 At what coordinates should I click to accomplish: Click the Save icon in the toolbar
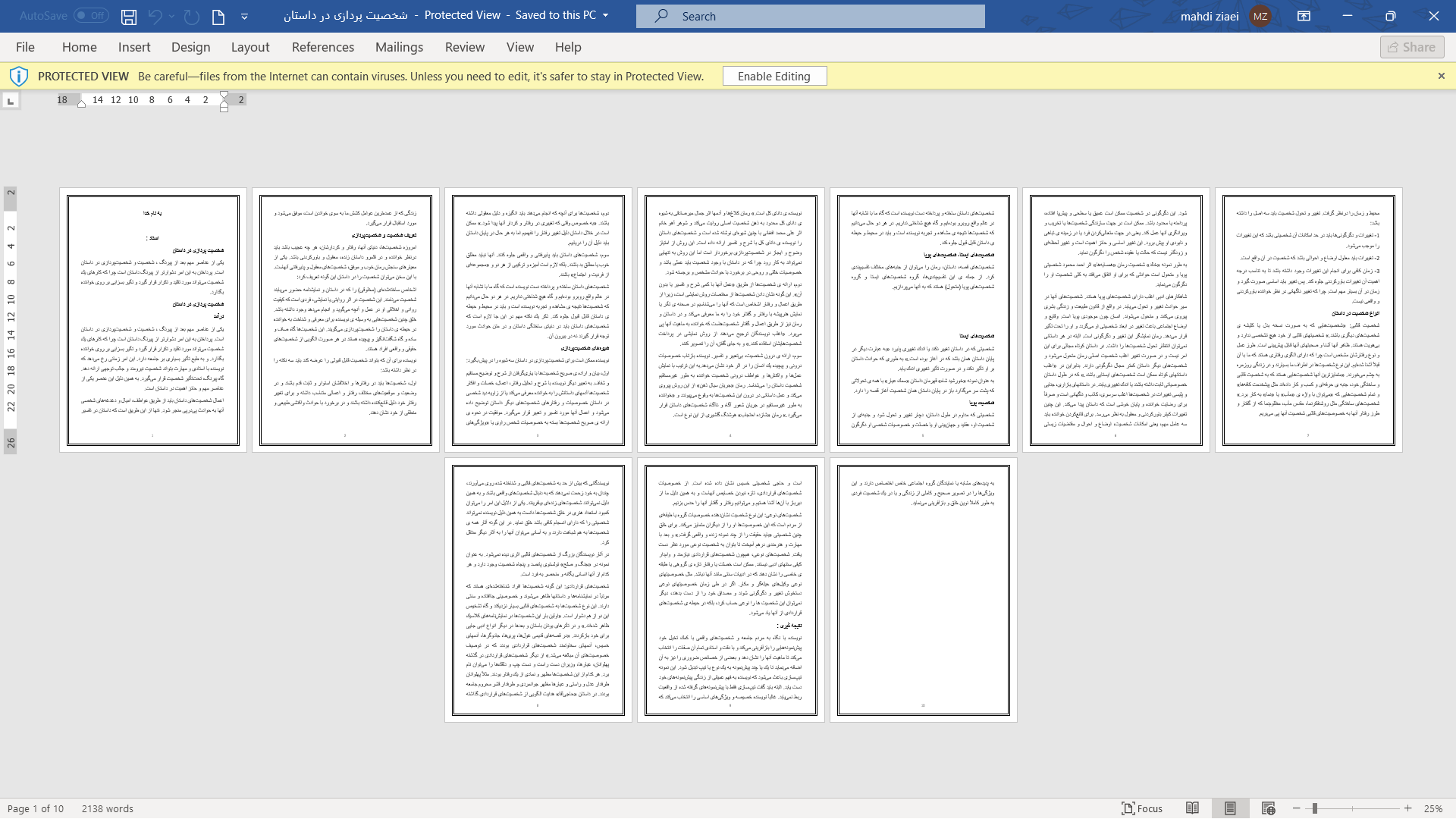(x=128, y=15)
